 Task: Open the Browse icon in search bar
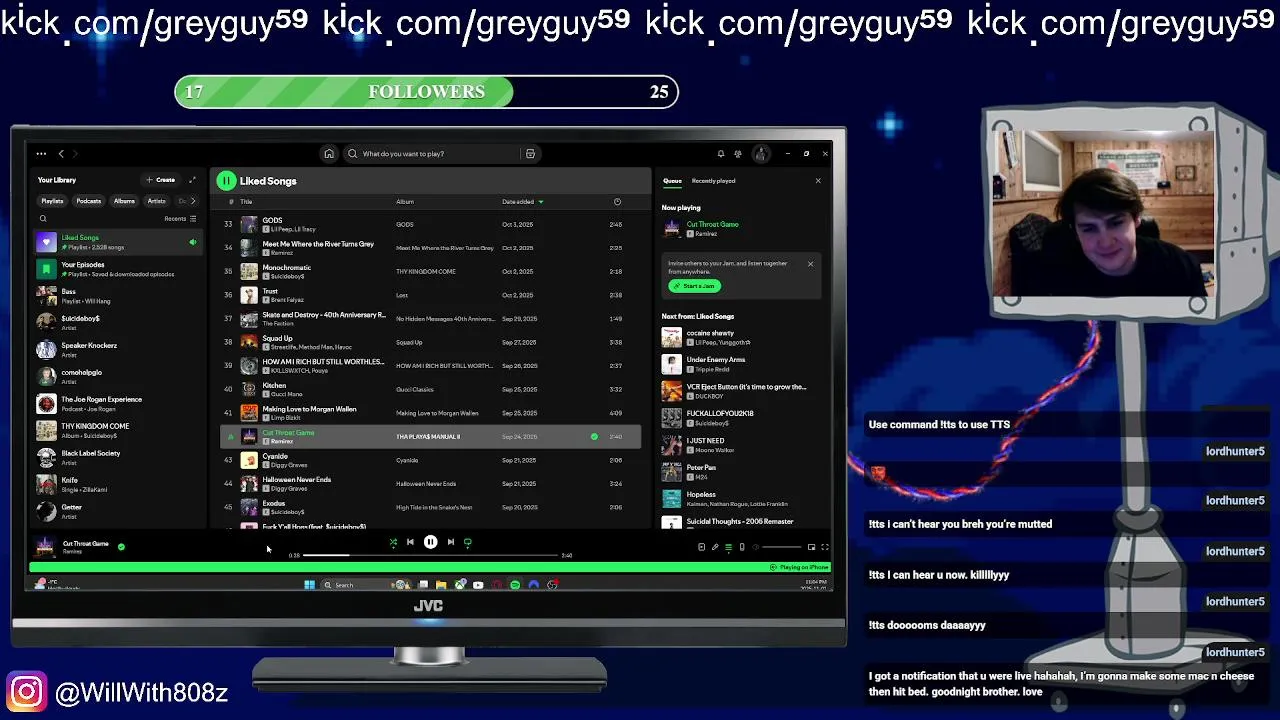coord(530,154)
